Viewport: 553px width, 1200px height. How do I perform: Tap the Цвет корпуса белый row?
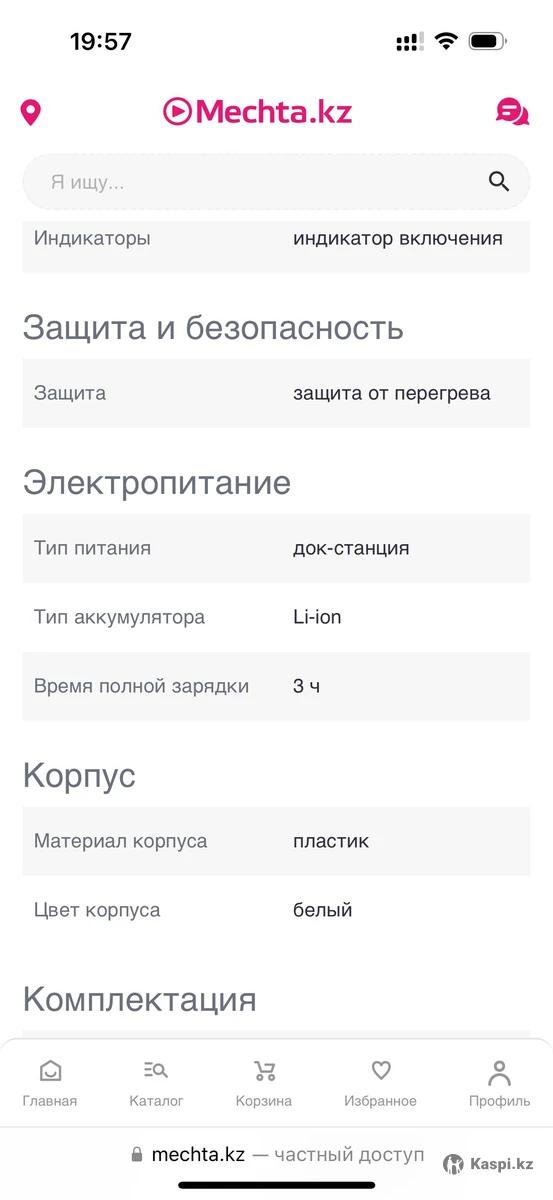tap(276, 910)
